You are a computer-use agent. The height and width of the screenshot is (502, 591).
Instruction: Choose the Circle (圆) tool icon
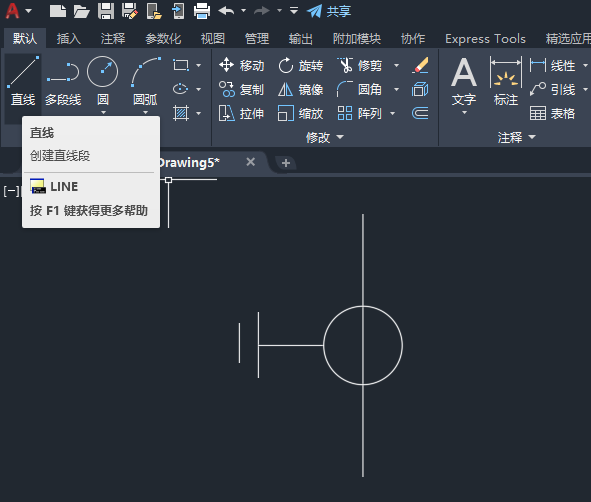[x=103, y=72]
